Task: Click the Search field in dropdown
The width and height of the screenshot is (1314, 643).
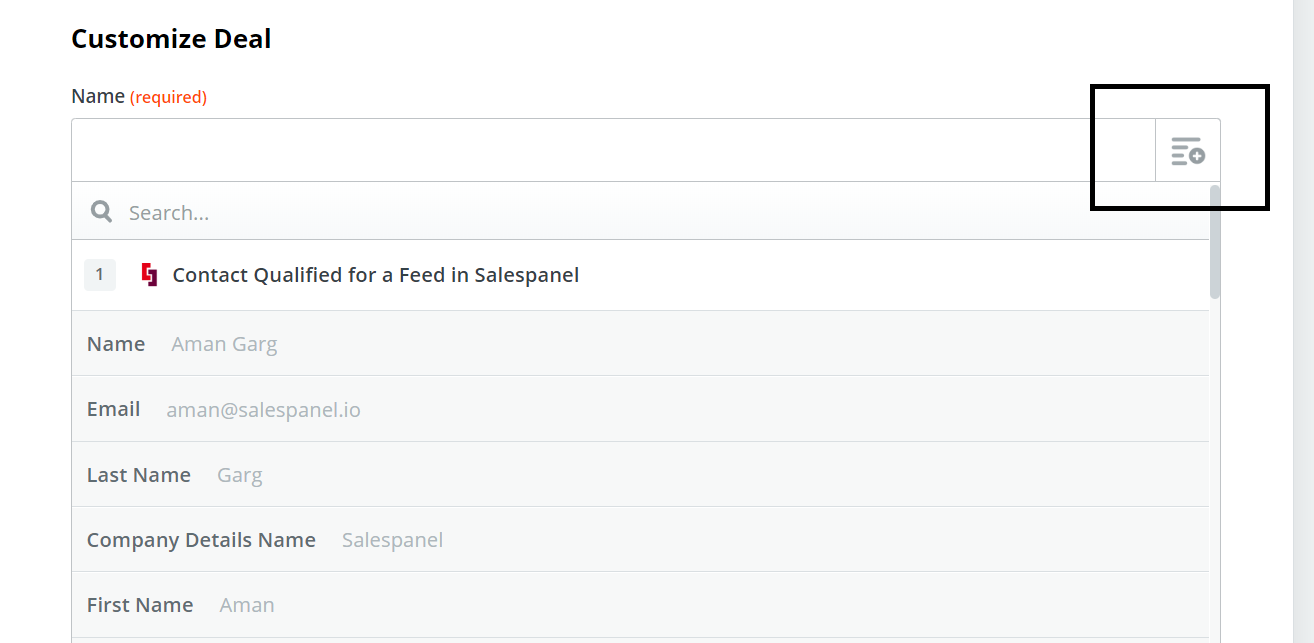Action: point(640,212)
